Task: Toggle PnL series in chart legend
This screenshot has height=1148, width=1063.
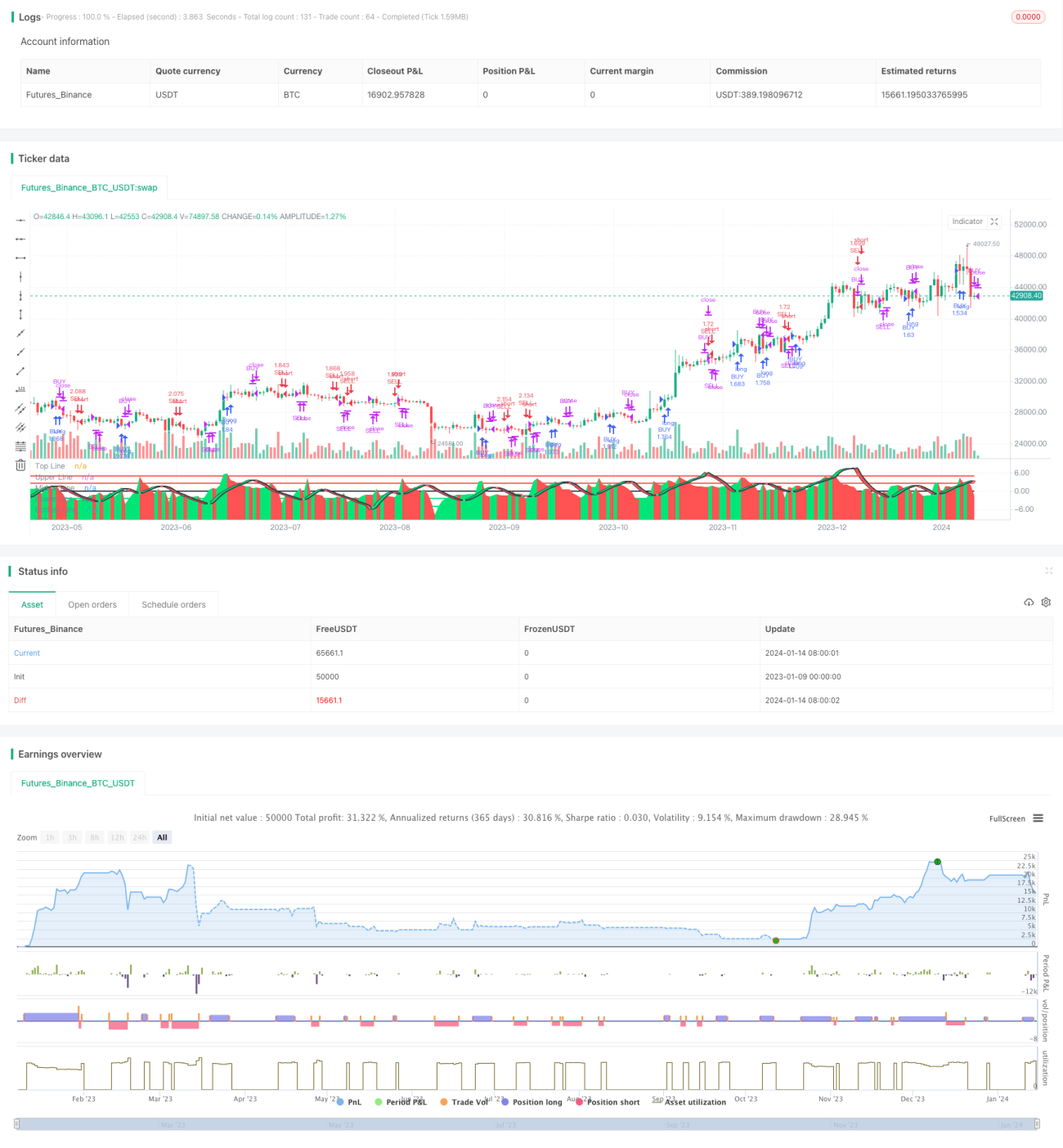Action: pos(349,1102)
